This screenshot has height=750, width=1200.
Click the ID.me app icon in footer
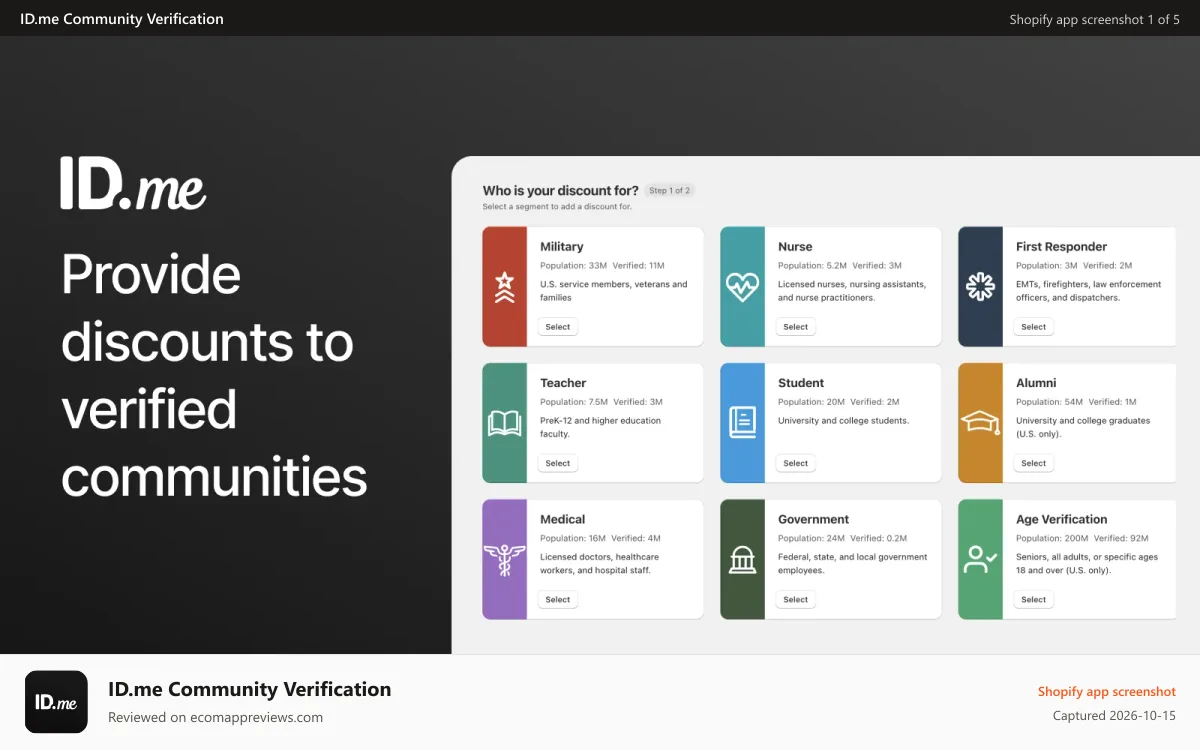pyautogui.click(x=56, y=702)
